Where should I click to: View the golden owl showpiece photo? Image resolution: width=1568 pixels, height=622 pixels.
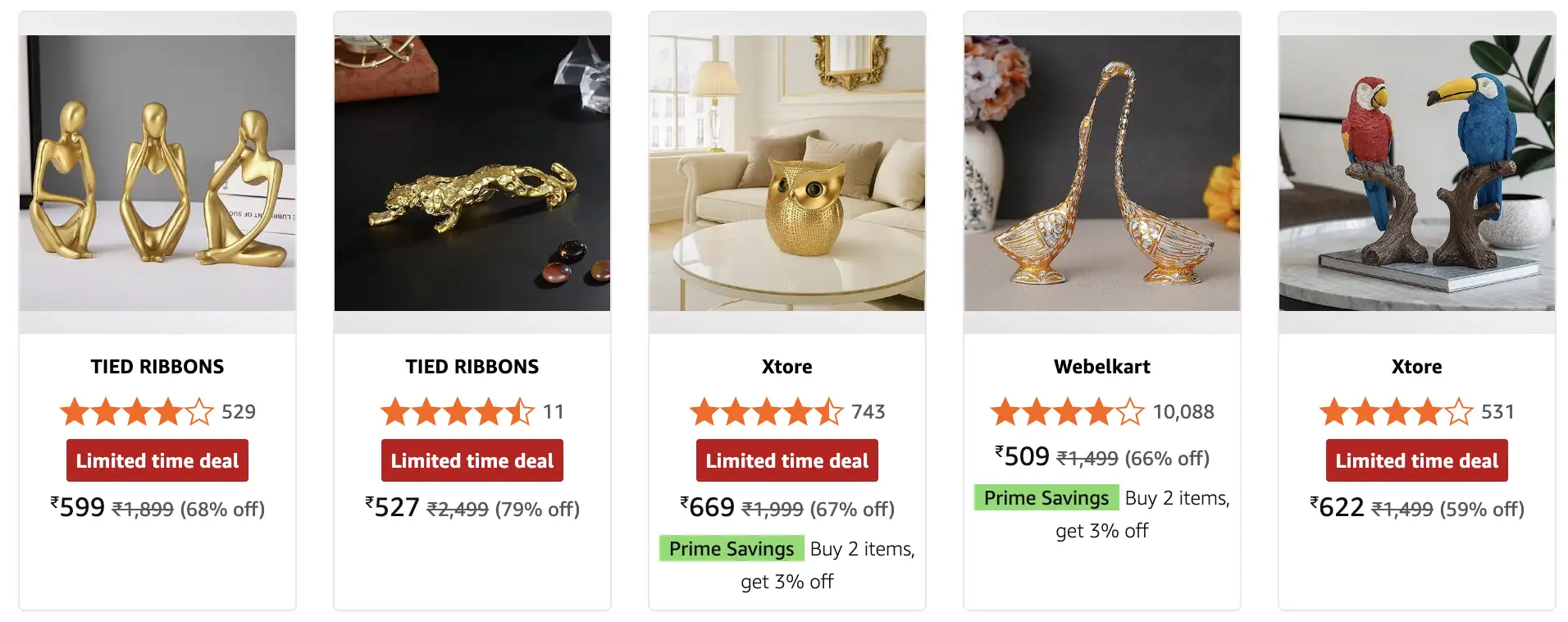pos(787,173)
